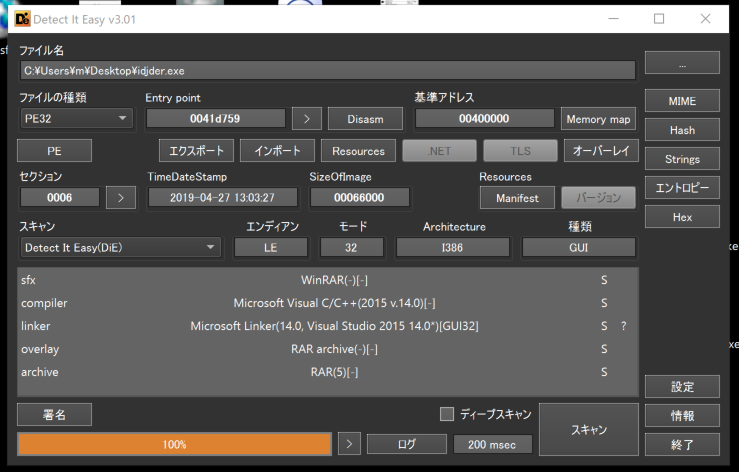Click the section count 0006 field

59,197
